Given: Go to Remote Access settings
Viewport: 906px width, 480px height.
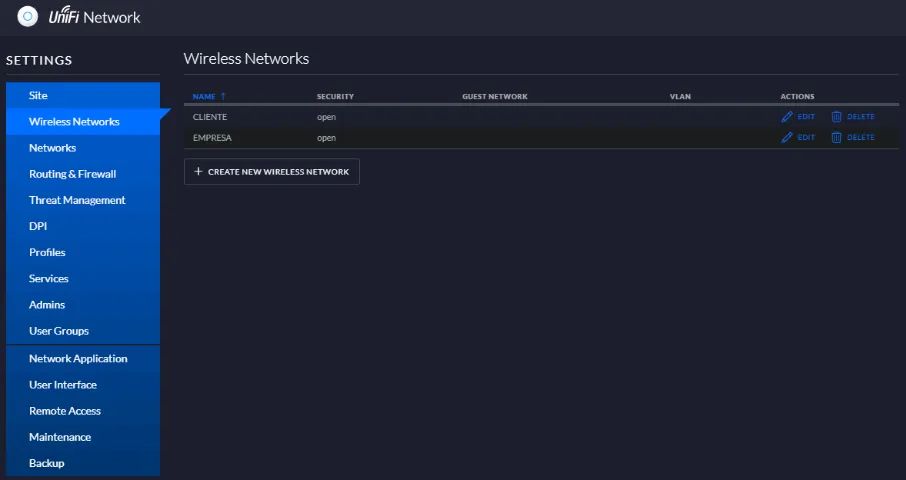Looking at the screenshot, I should (65, 411).
